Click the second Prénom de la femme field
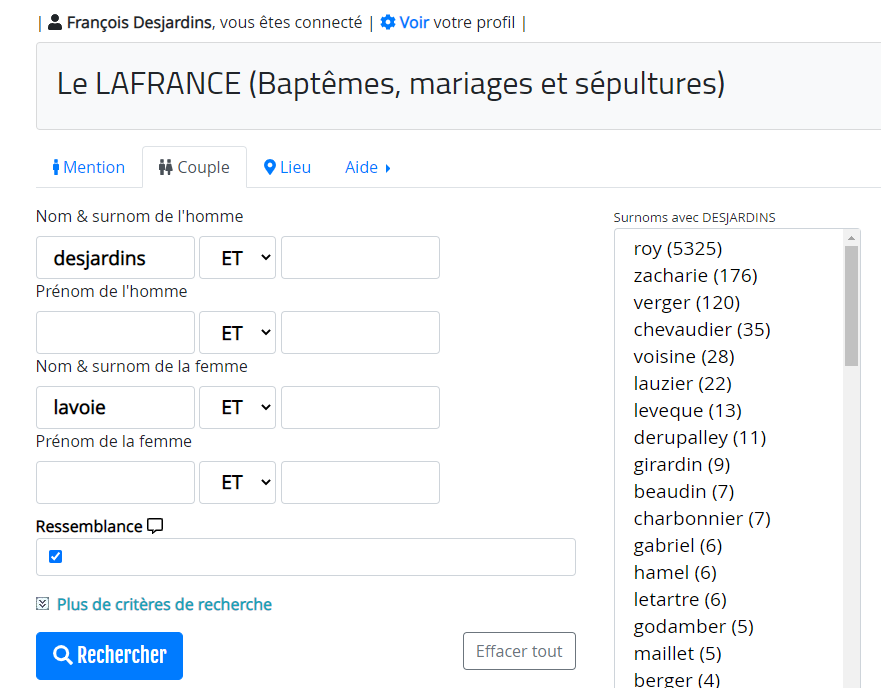The height and width of the screenshot is (688, 881). click(x=360, y=482)
